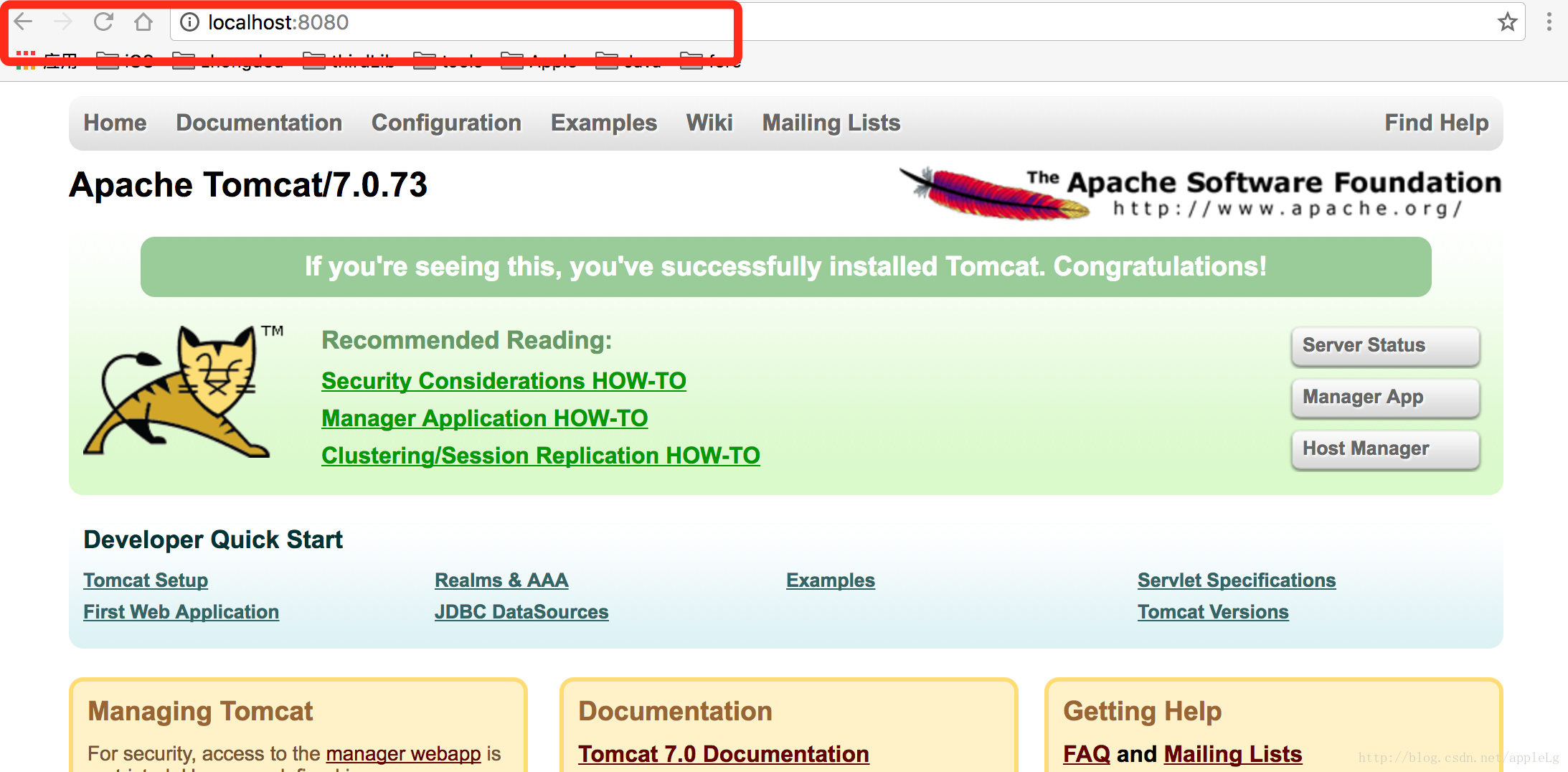
Task: Open Clustering/Session Replication HOW-TO link
Action: point(541,456)
